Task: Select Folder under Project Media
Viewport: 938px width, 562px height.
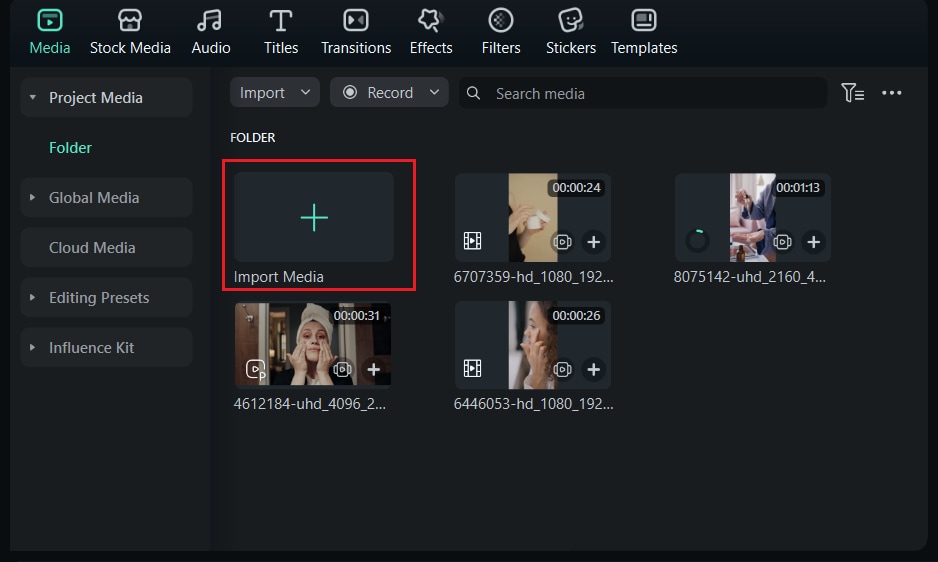Action: click(x=70, y=147)
